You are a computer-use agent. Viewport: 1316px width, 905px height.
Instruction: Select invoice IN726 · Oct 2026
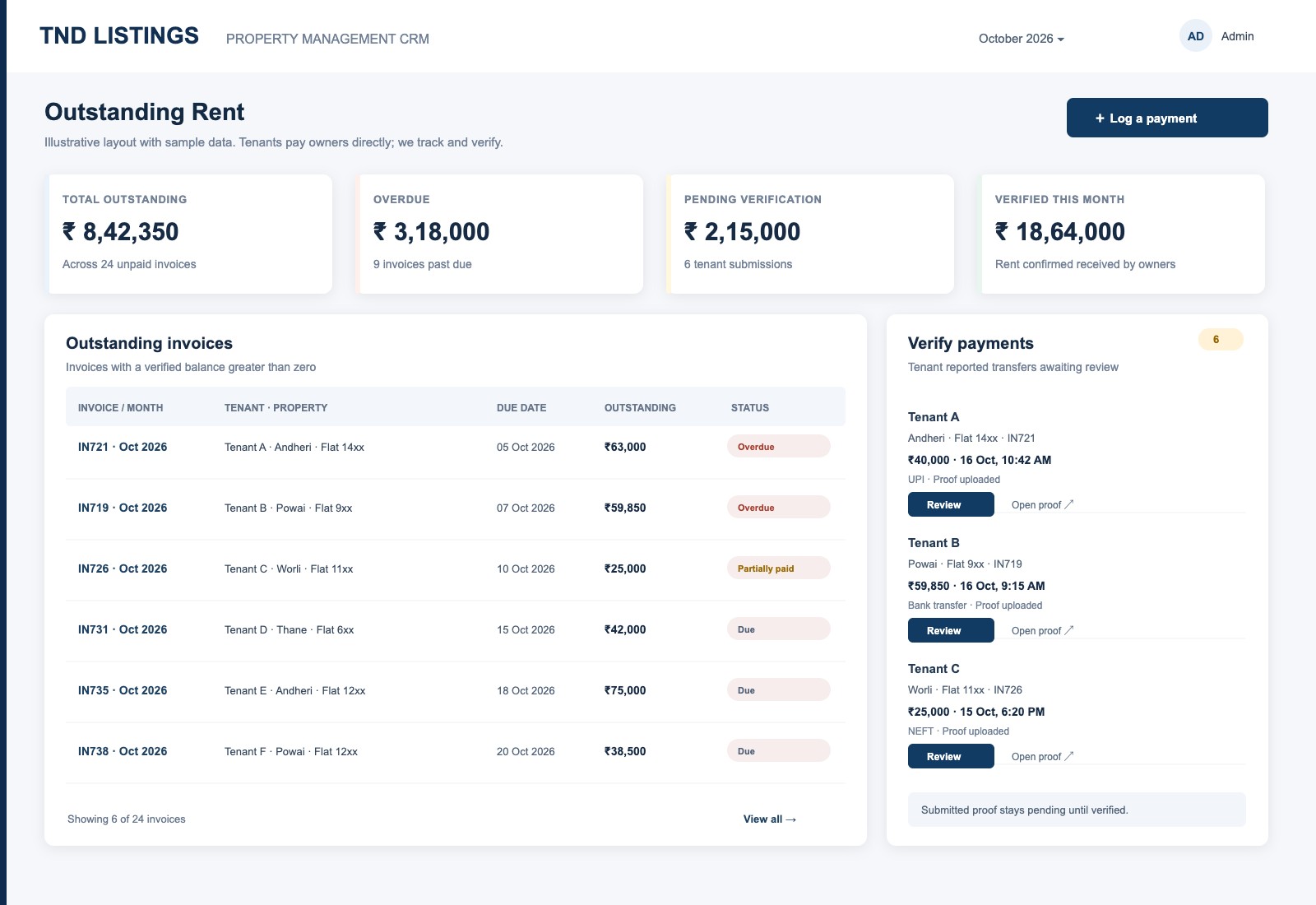pyautogui.click(x=123, y=569)
